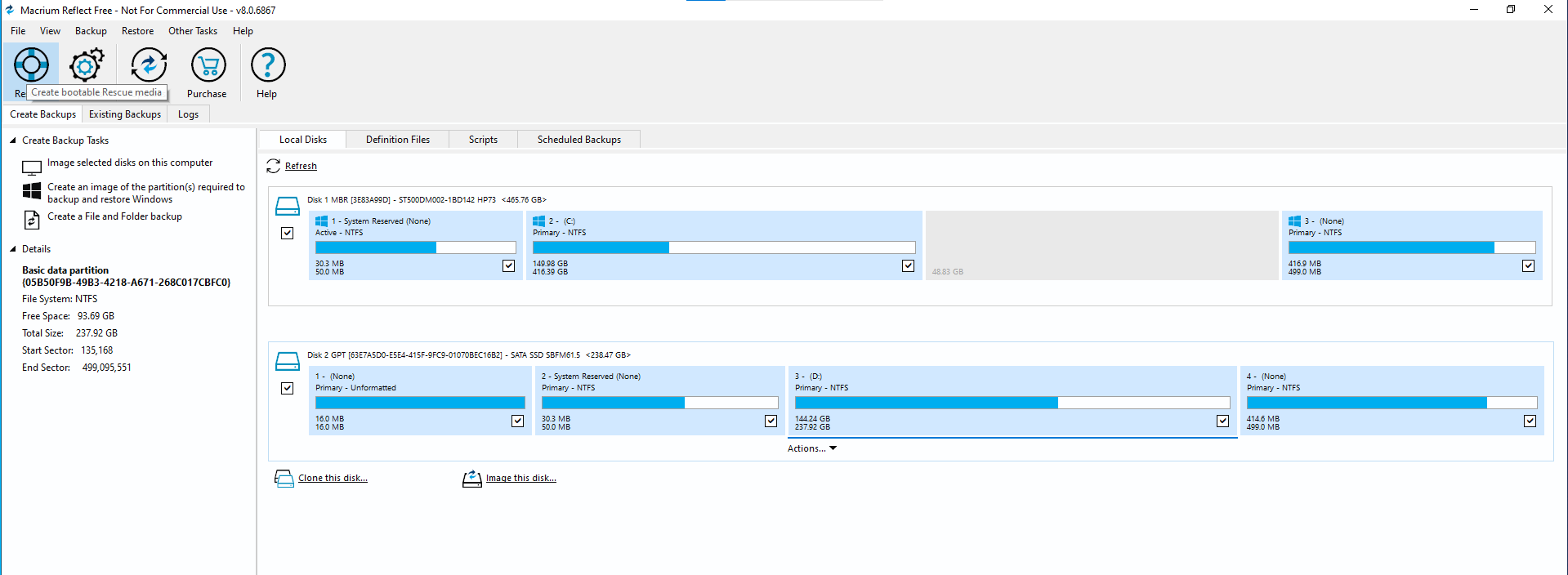1568x575 pixels.
Task: Open the Backup menu
Action: click(92, 31)
